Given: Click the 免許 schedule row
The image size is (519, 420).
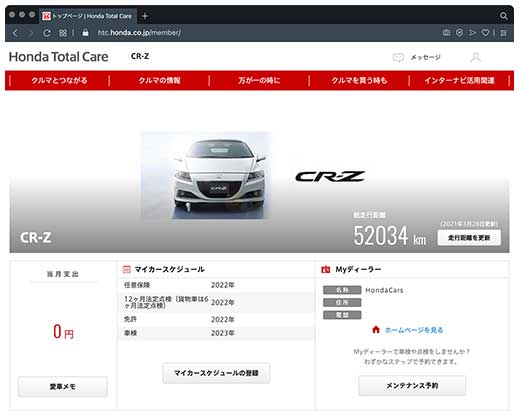Looking at the screenshot, I should click(x=216, y=319).
